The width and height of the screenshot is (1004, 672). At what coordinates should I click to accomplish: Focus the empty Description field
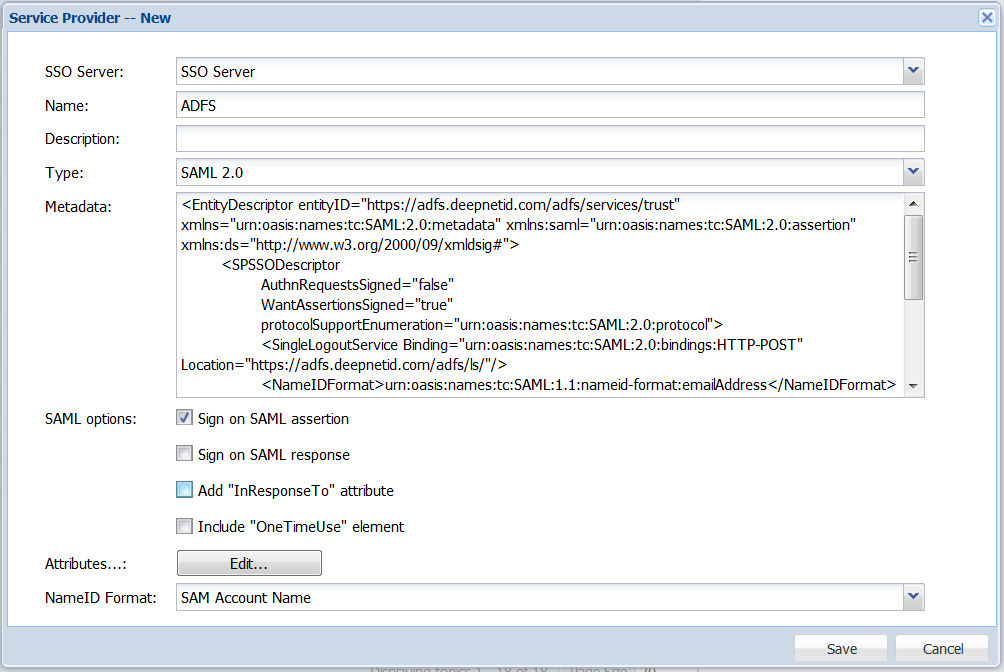[x=549, y=138]
